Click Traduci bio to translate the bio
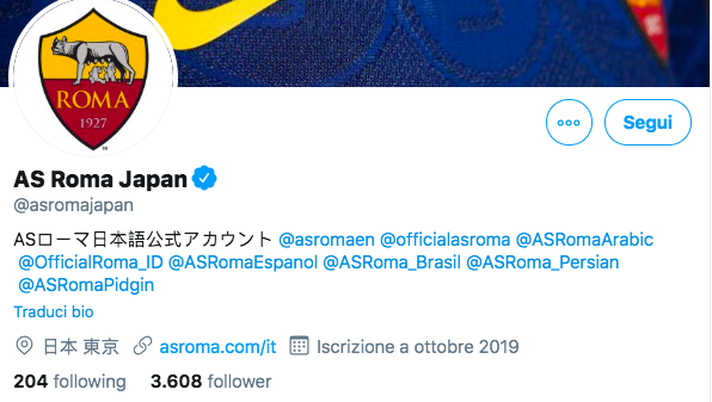712x402 pixels. (53, 312)
